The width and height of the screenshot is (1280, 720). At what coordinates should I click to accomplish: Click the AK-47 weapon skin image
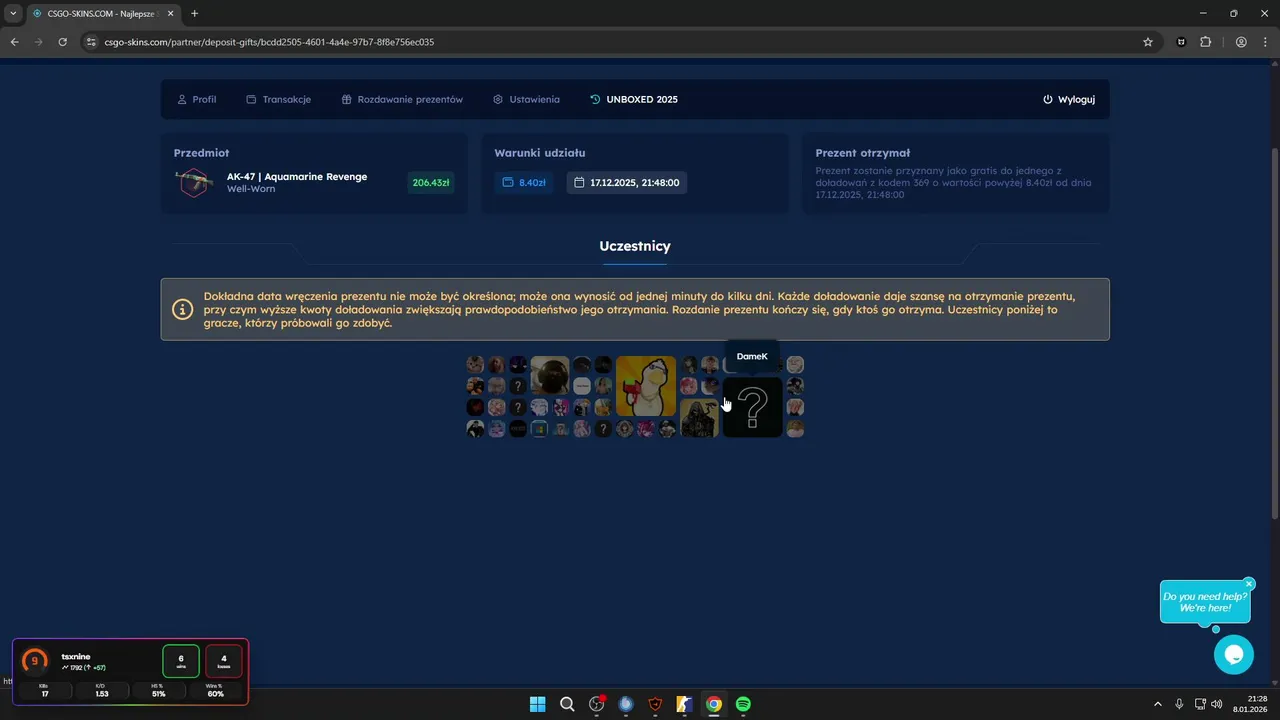pyautogui.click(x=194, y=183)
